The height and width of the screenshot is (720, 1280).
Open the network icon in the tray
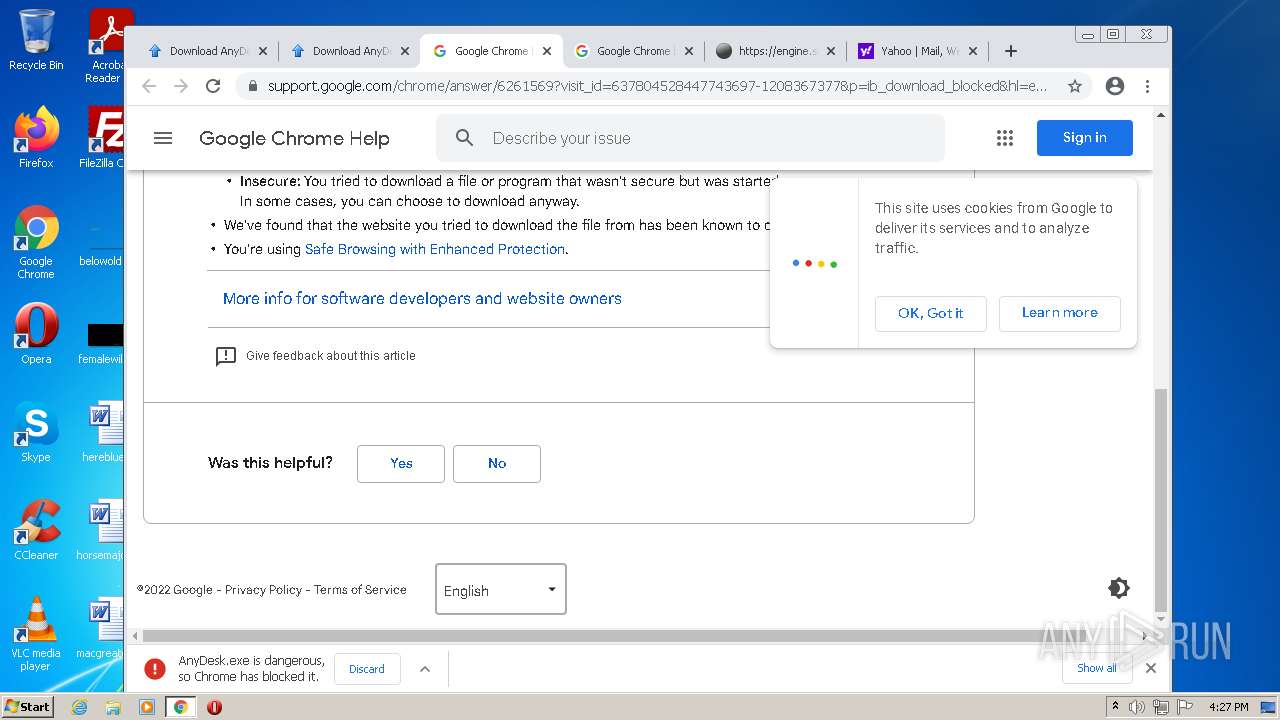1161,707
